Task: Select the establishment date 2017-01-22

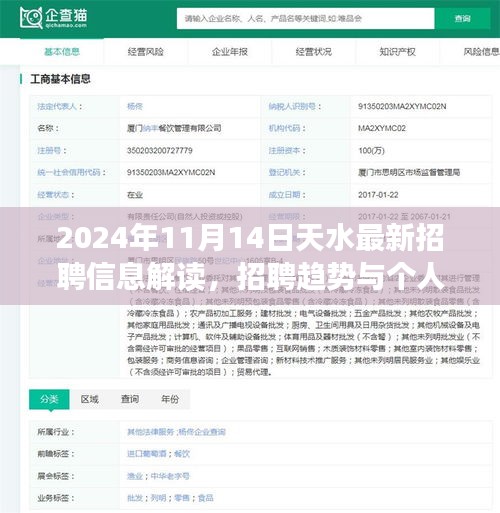Action: [378, 195]
